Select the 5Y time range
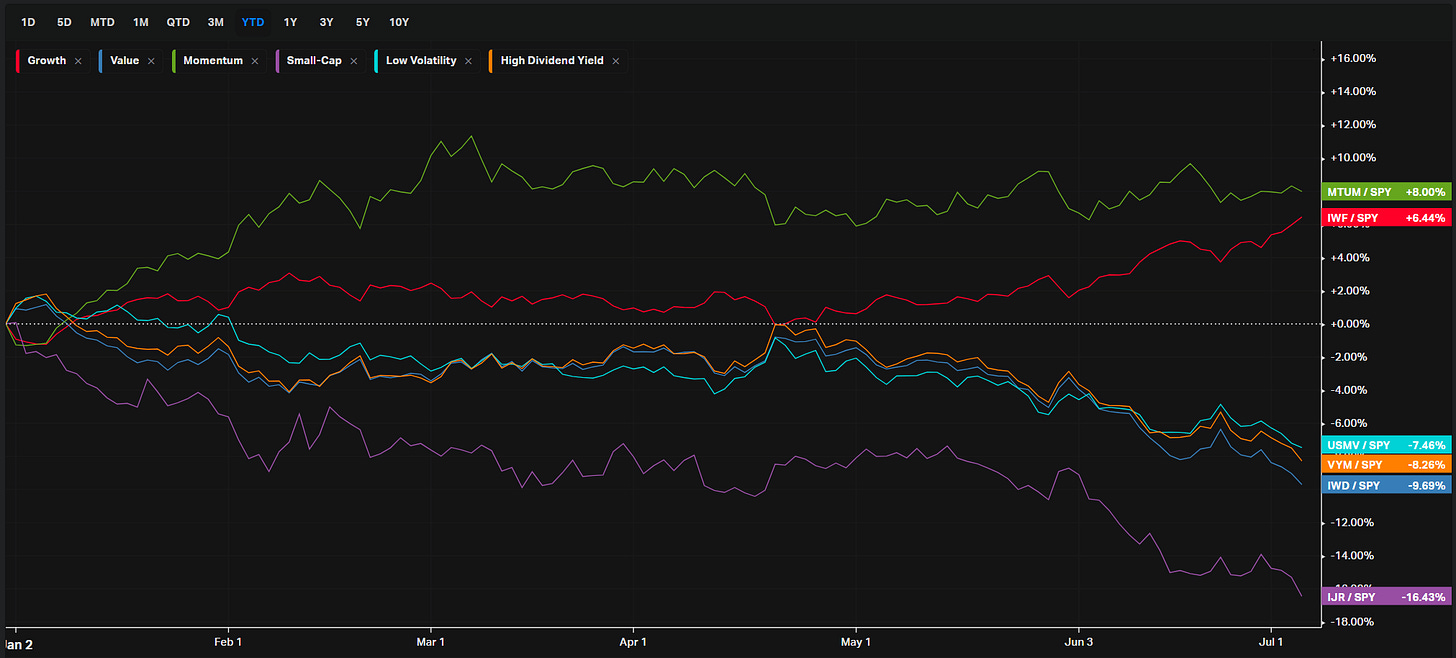Viewport: 1456px width, 658px height. [x=361, y=22]
